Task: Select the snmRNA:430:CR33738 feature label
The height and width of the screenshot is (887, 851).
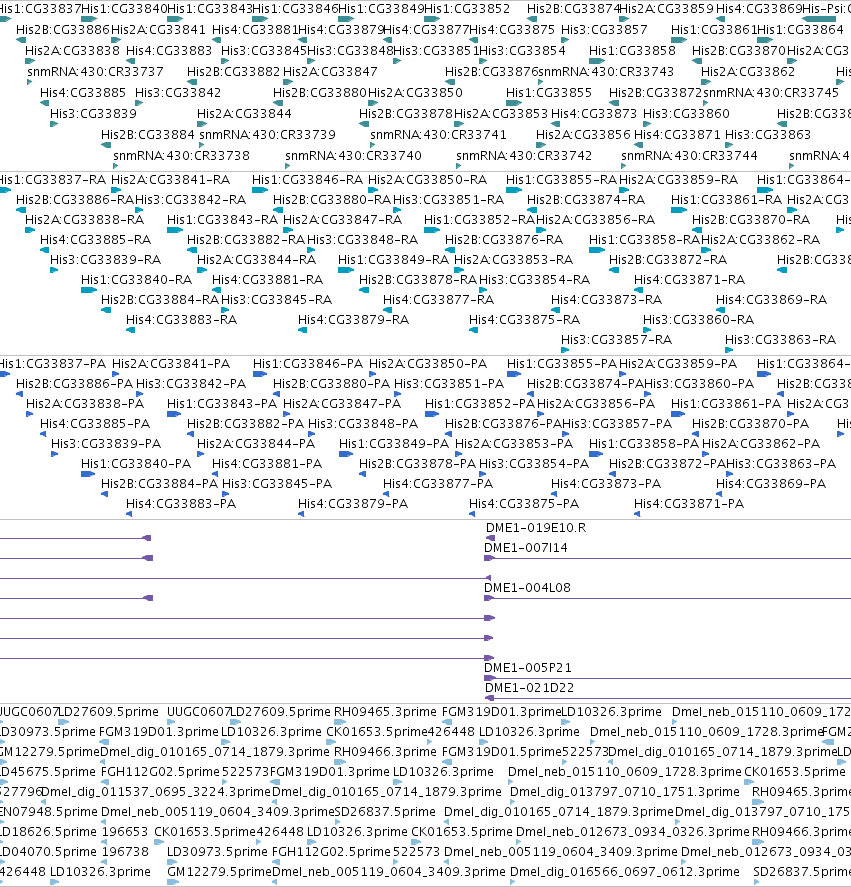Action: 181,156
